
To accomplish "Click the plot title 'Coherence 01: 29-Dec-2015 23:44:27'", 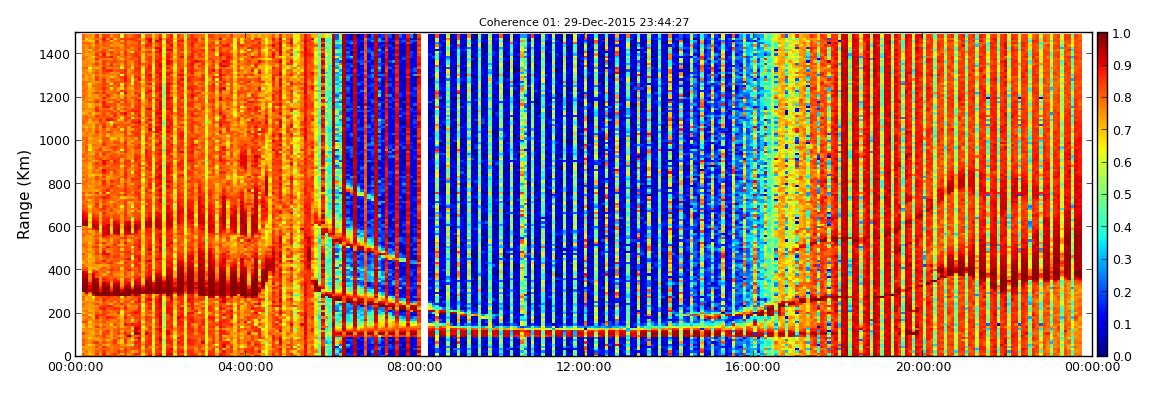I will coord(584,22).
